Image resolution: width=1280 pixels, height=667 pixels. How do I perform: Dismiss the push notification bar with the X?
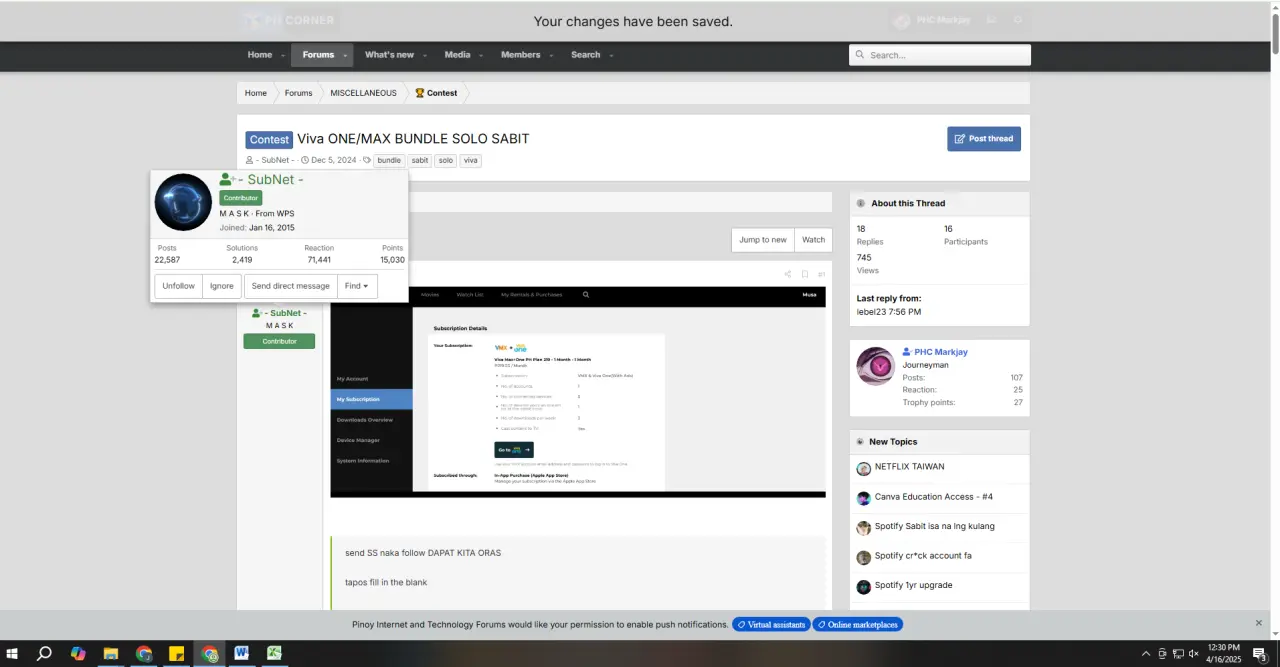[1259, 623]
